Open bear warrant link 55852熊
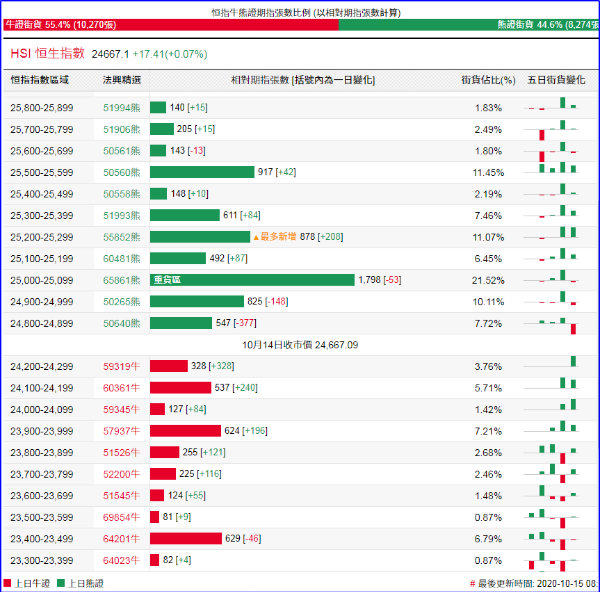Image resolution: width=600 pixels, height=592 pixels. pyautogui.click(x=122, y=237)
